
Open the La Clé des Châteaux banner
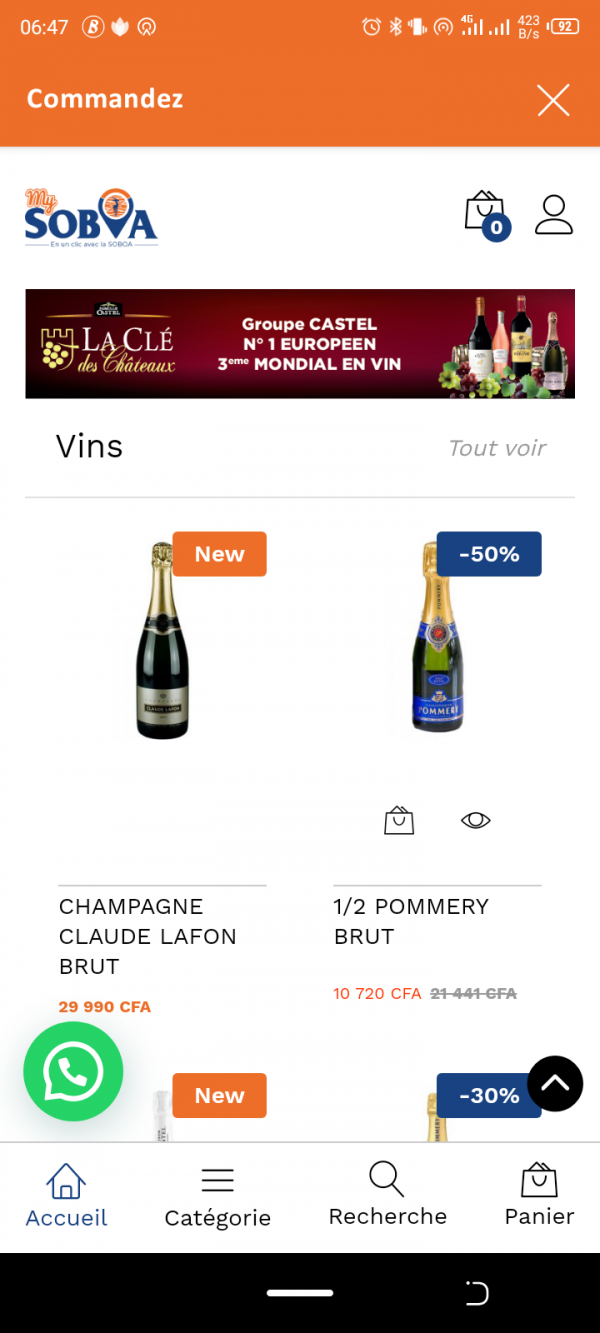pyautogui.click(x=300, y=344)
